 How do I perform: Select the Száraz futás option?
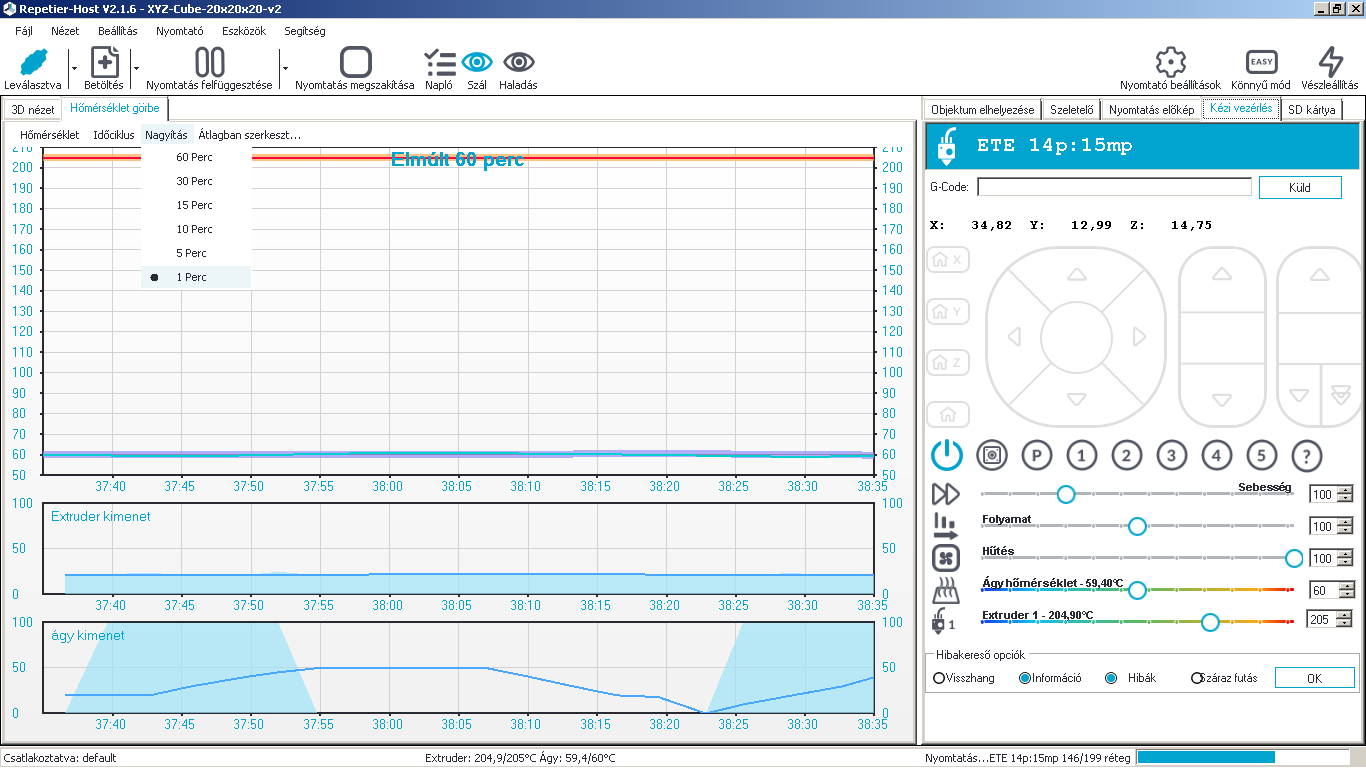pyautogui.click(x=1196, y=678)
